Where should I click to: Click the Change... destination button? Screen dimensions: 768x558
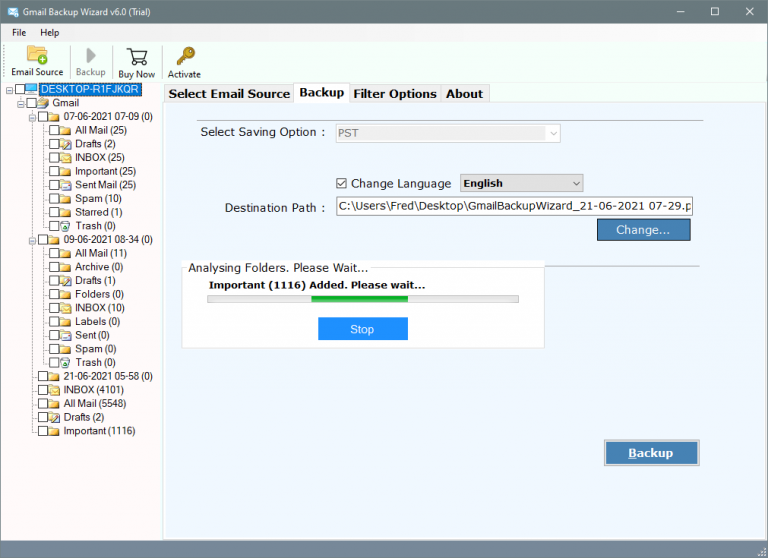[x=643, y=230]
